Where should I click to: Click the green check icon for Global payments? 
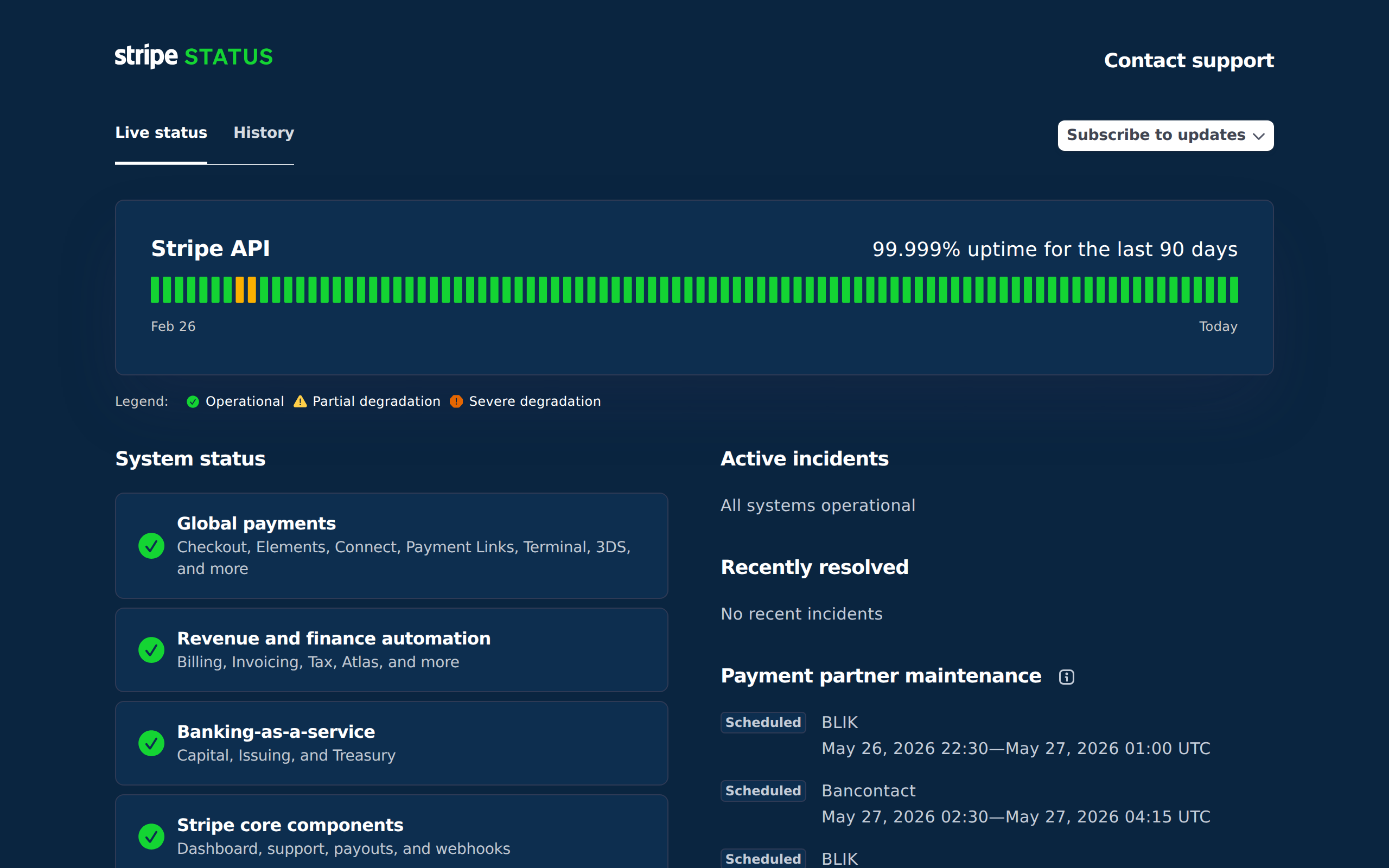point(151,546)
